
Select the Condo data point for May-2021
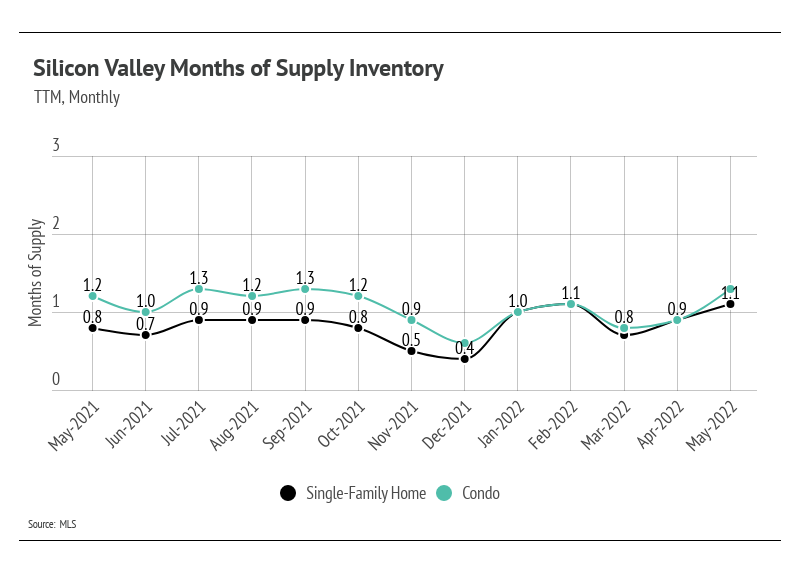coord(93,296)
